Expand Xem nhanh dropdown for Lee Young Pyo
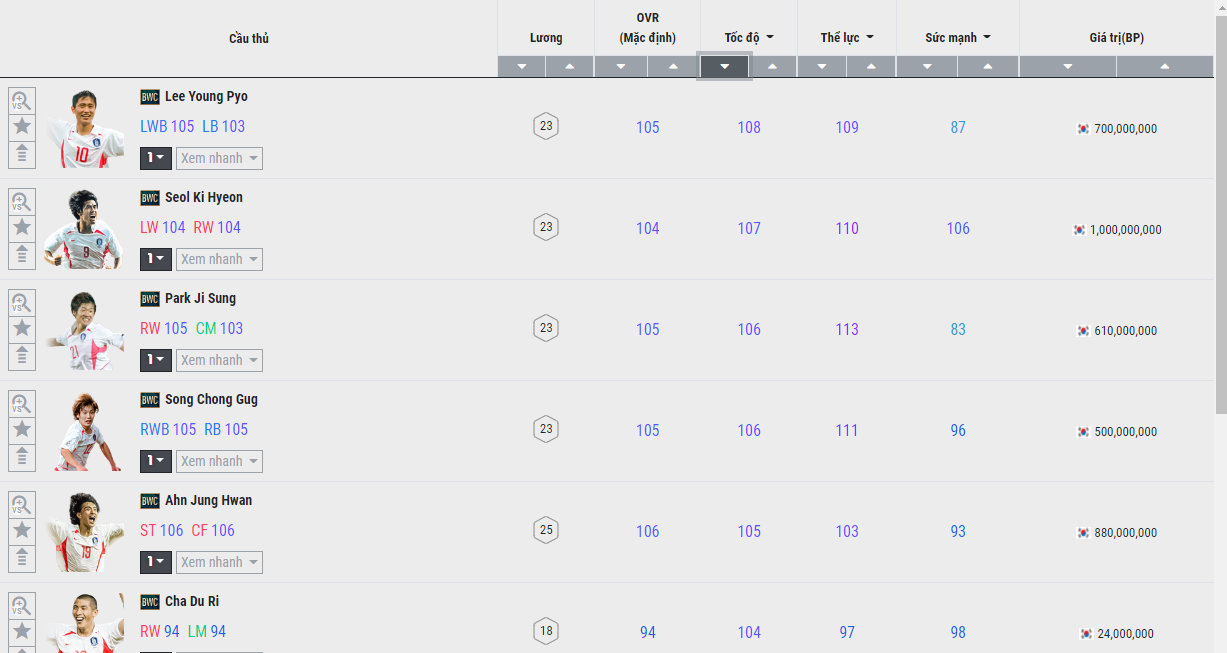1227x653 pixels. (x=219, y=158)
